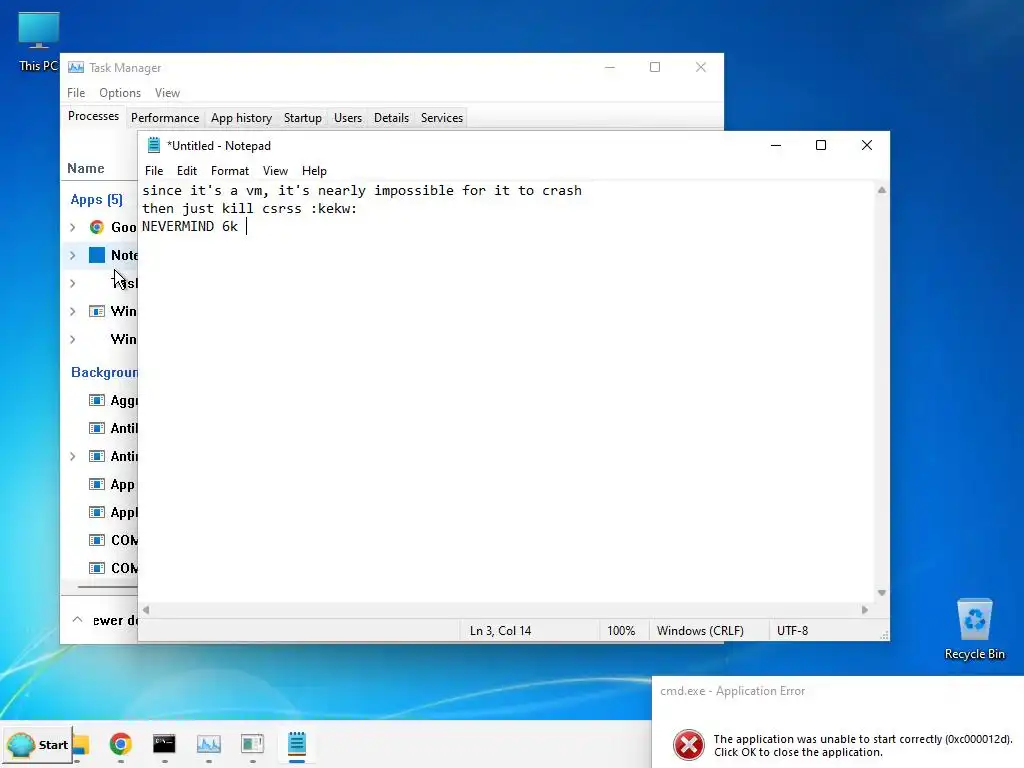Select the Aggr... background process icon
1024x768 pixels.
click(97, 400)
